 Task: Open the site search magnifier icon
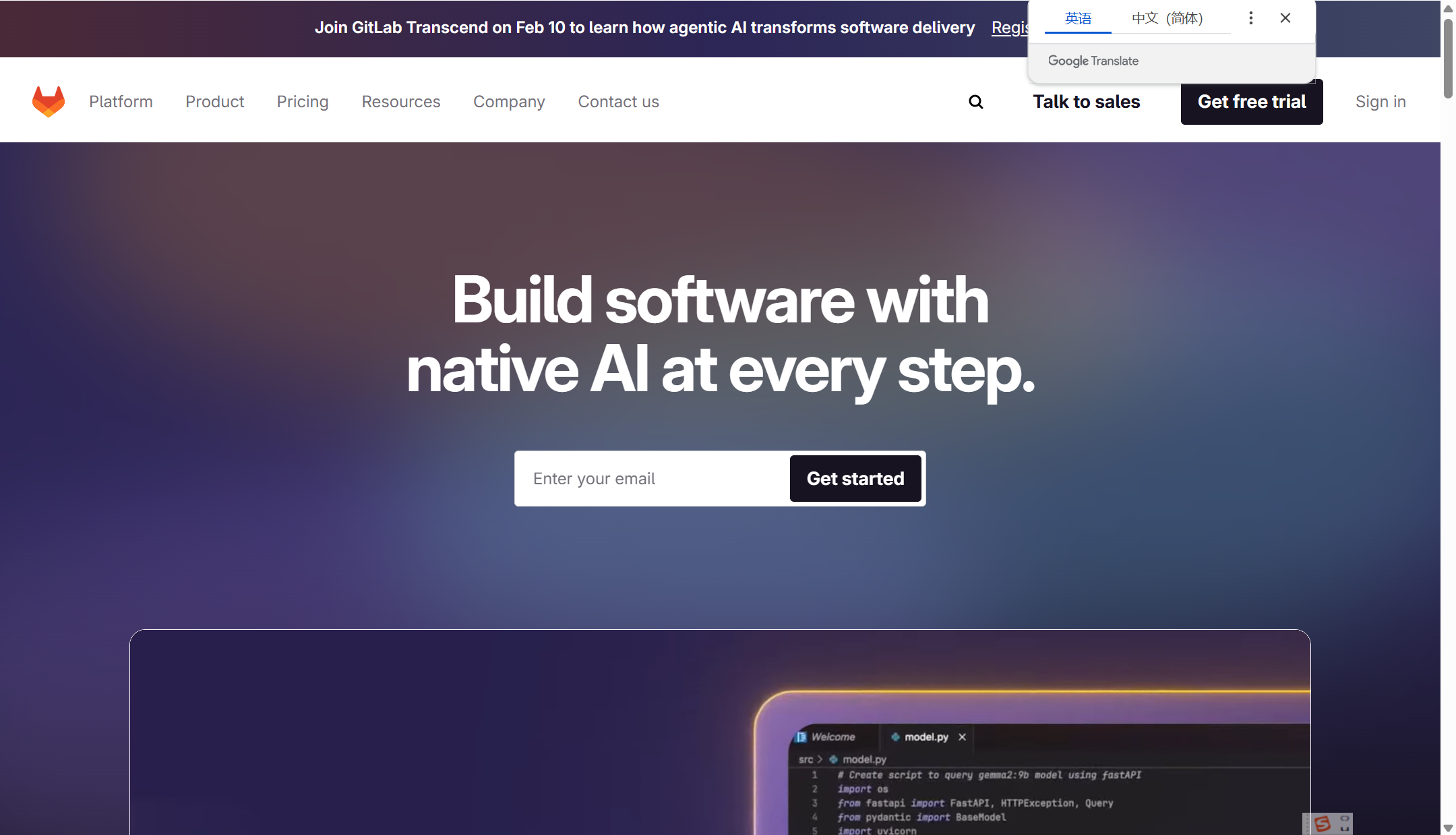tap(975, 102)
